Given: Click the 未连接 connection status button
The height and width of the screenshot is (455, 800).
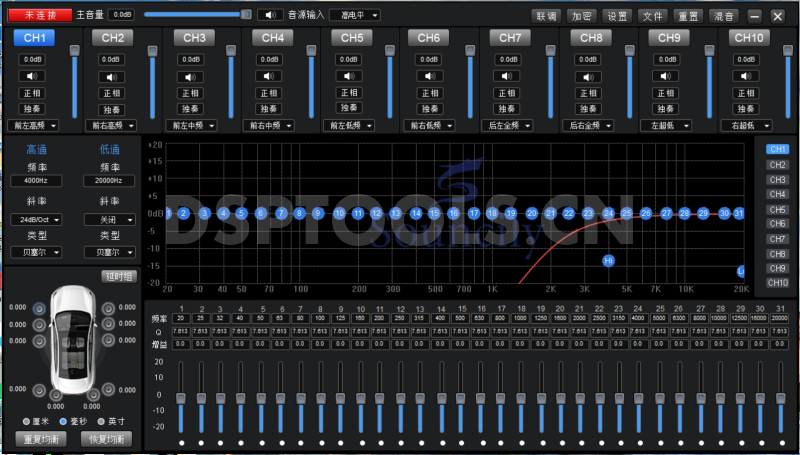Looking at the screenshot, I should click(x=40, y=15).
